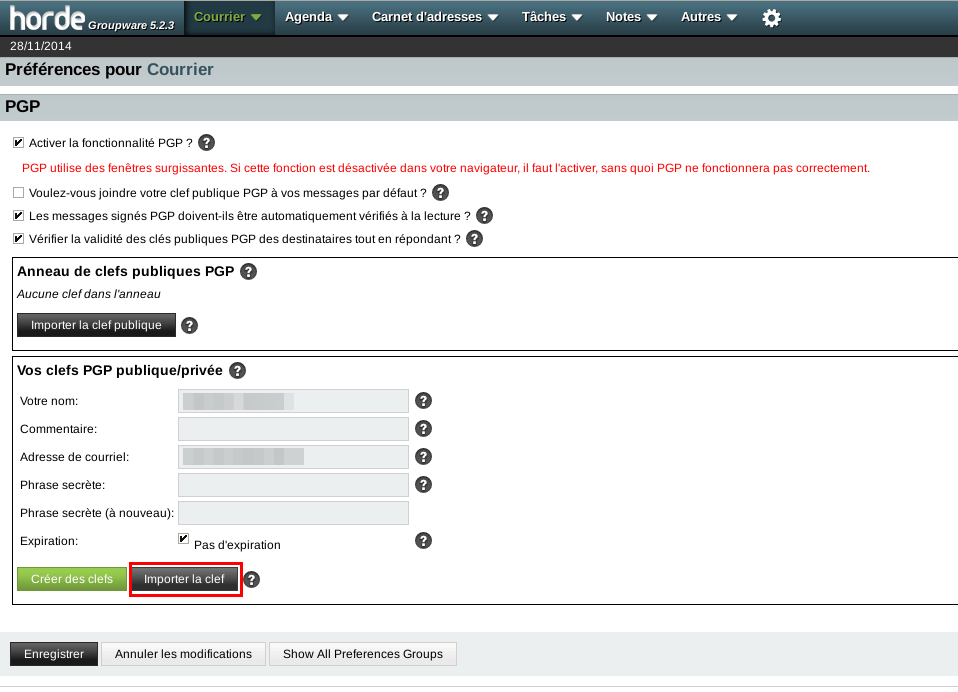The height and width of the screenshot is (692, 958).
Task: Click help icon beside Anneau de clefs publiques PGP
Action: coord(249,271)
